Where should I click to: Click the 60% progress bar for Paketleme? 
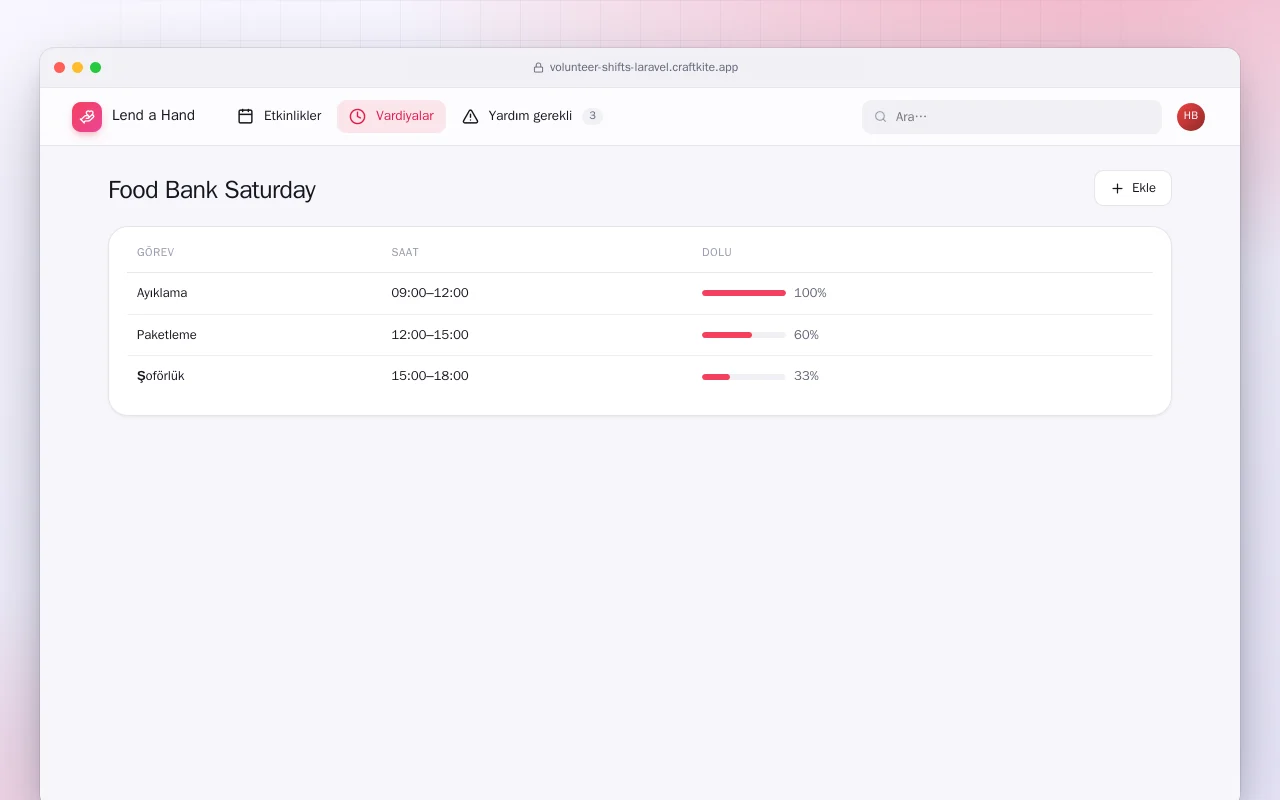coord(744,335)
